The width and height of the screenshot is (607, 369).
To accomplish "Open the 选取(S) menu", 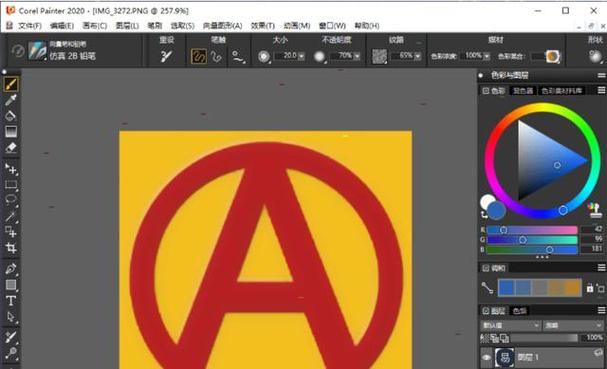I will (182, 26).
